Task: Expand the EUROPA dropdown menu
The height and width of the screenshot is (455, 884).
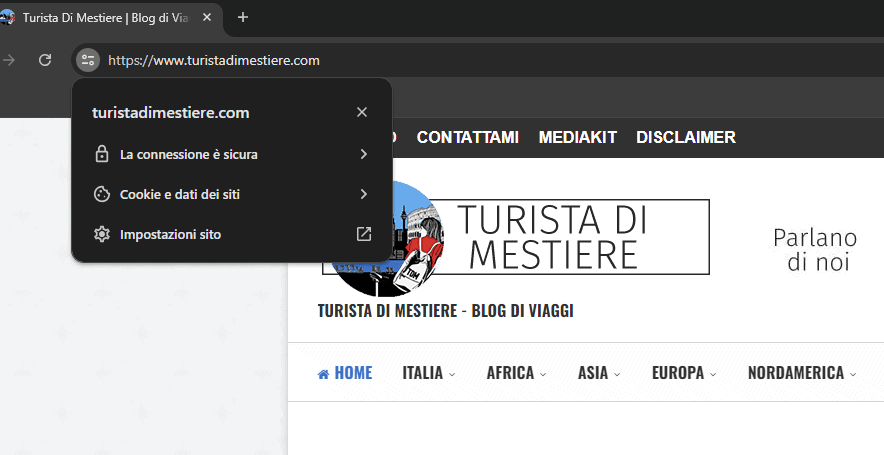Action: [x=684, y=373]
